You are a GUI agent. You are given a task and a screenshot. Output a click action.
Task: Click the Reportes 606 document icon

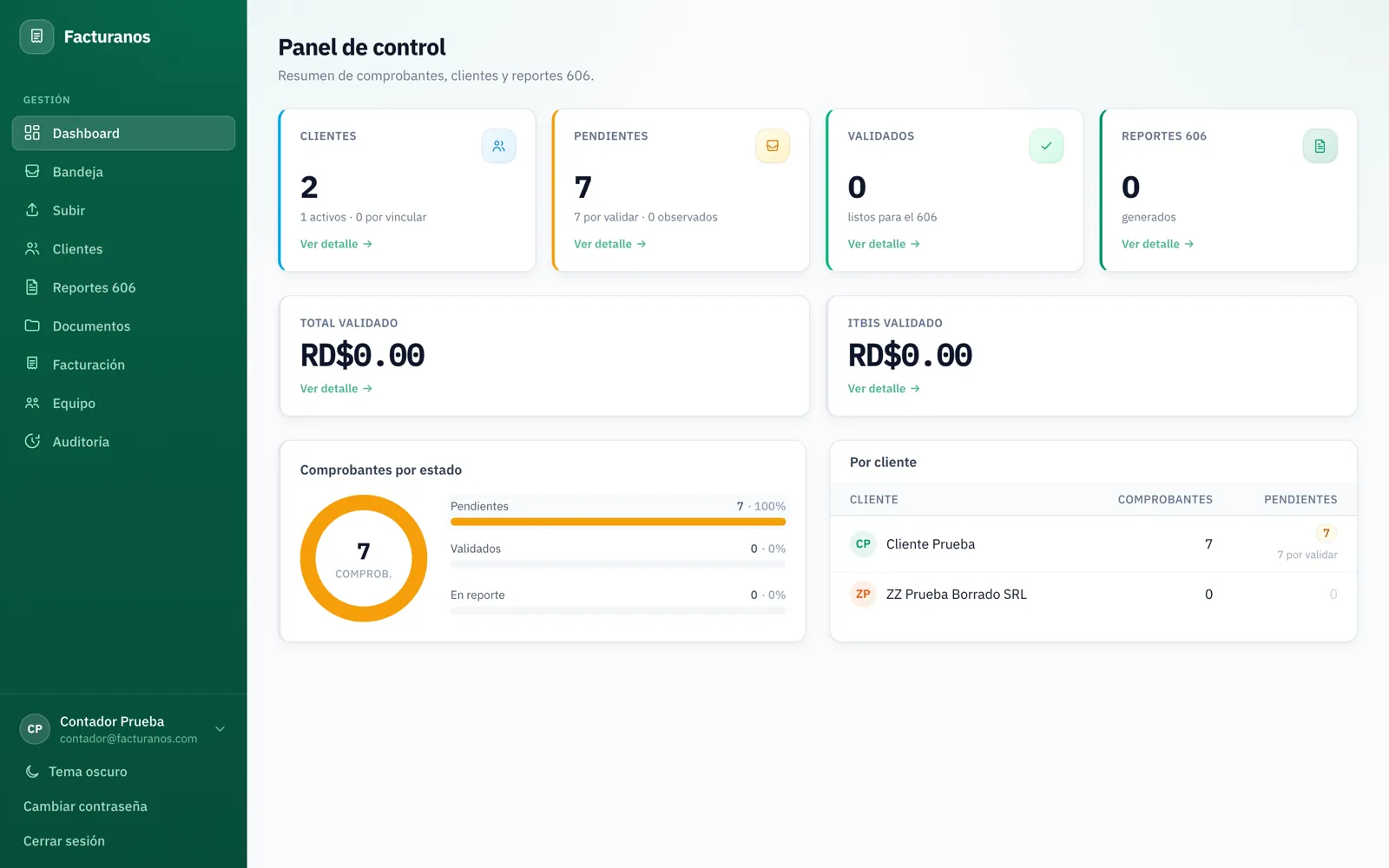coord(1320,146)
